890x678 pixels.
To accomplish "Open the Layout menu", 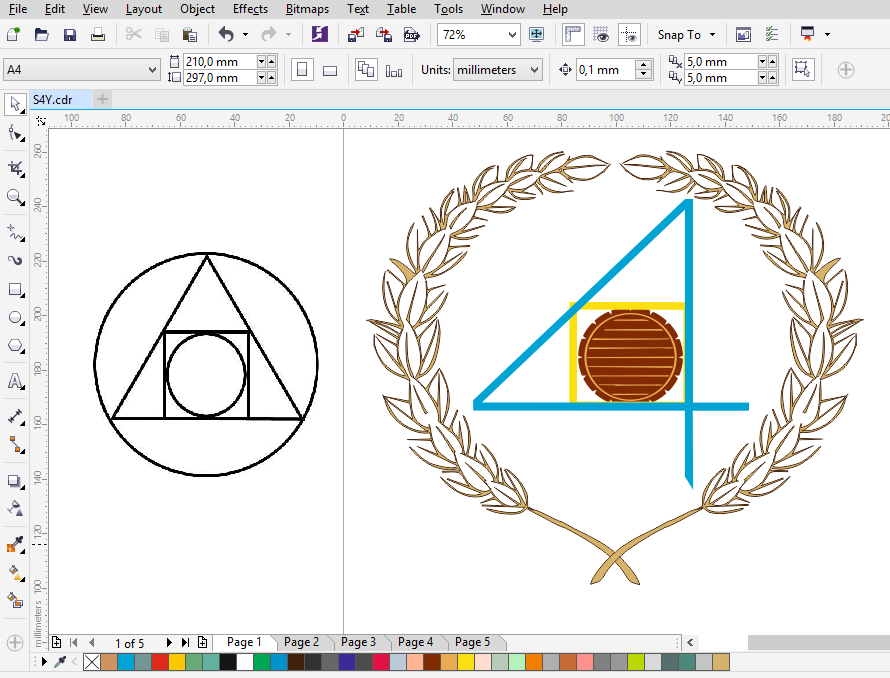I will (x=144, y=9).
